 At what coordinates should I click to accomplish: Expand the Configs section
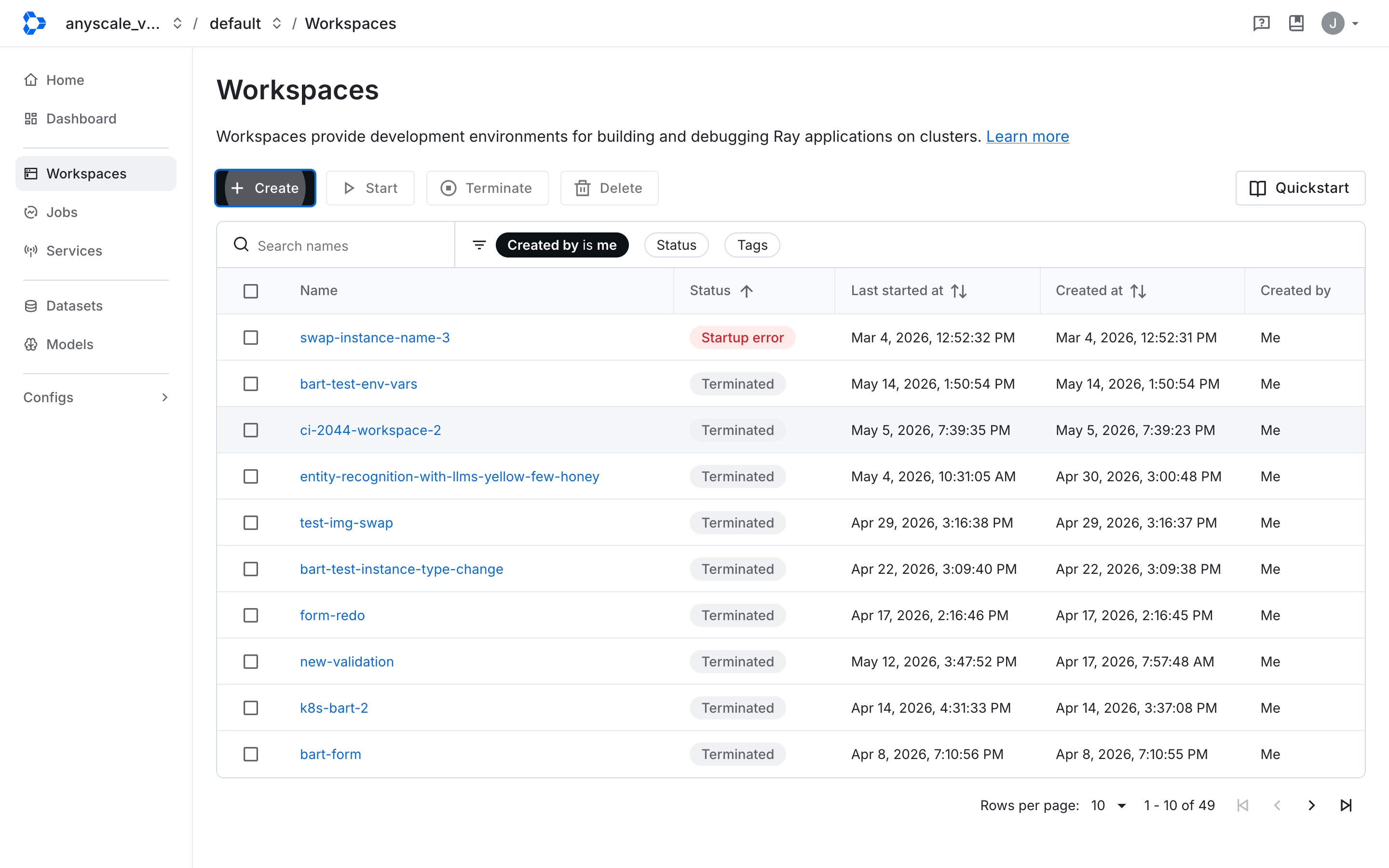tap(96, 397)
